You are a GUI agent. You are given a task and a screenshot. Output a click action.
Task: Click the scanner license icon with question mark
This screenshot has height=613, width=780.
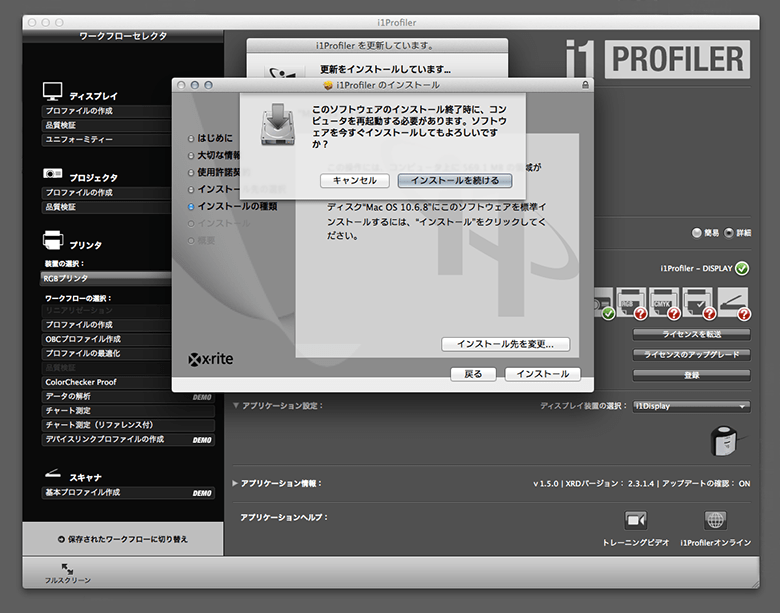pyautogui.click(x=734, y=303)
